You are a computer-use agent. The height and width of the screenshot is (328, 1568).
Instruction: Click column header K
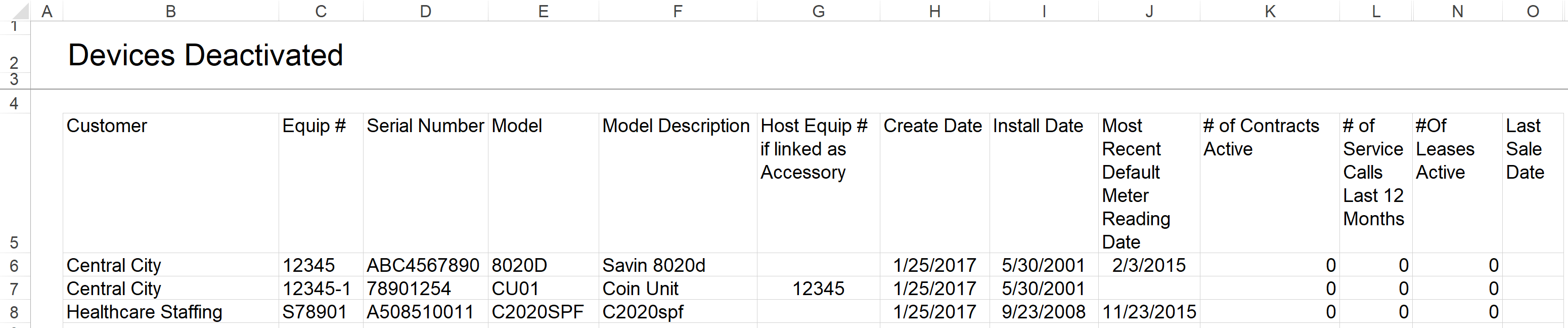(1270, 11)
